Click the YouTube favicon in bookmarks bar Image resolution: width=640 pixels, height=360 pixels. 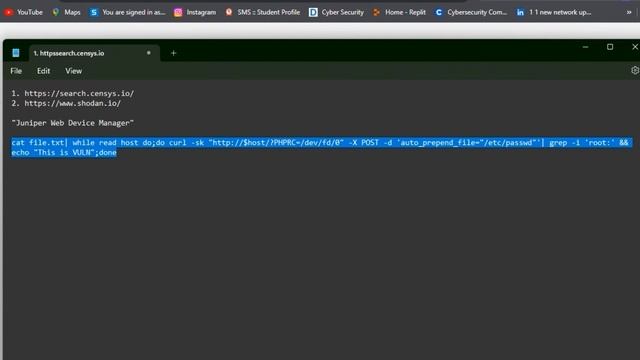9,12
